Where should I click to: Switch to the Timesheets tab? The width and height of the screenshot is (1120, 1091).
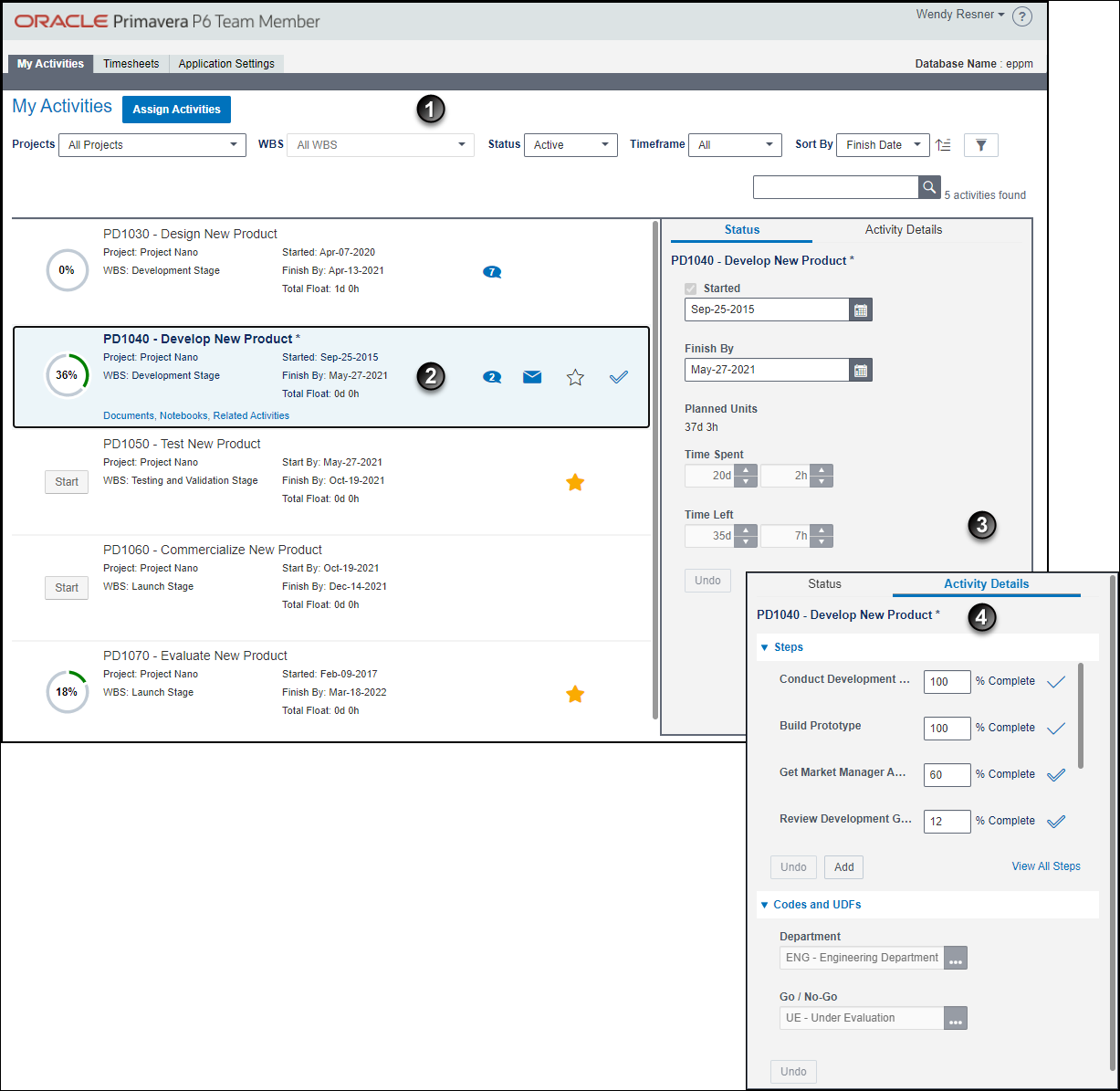[x=131, y=64]
